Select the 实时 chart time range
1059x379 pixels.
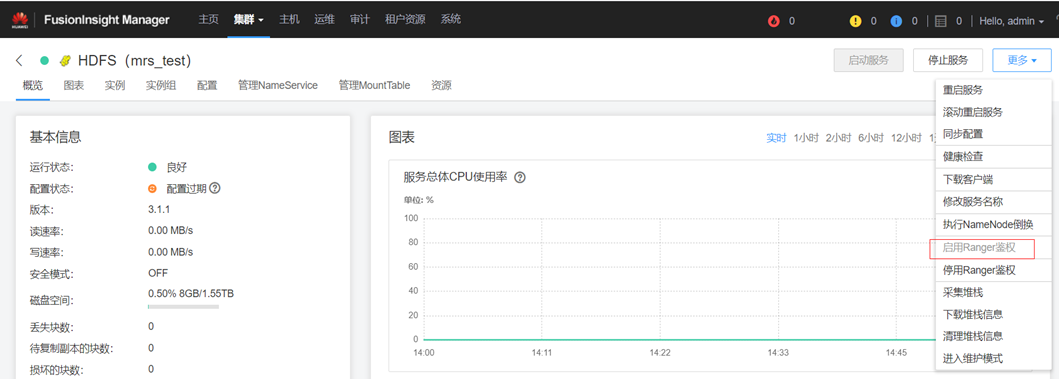point(776,138)
